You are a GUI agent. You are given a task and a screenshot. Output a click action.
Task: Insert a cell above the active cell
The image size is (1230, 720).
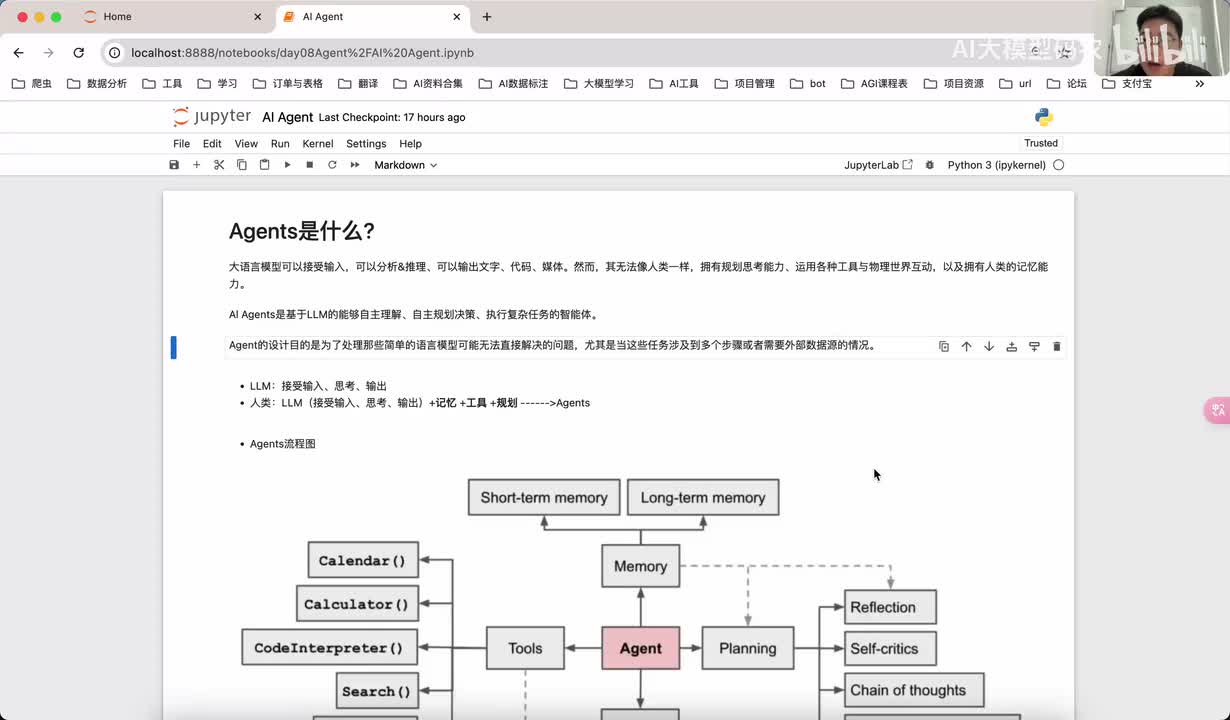coord(1011,347)
